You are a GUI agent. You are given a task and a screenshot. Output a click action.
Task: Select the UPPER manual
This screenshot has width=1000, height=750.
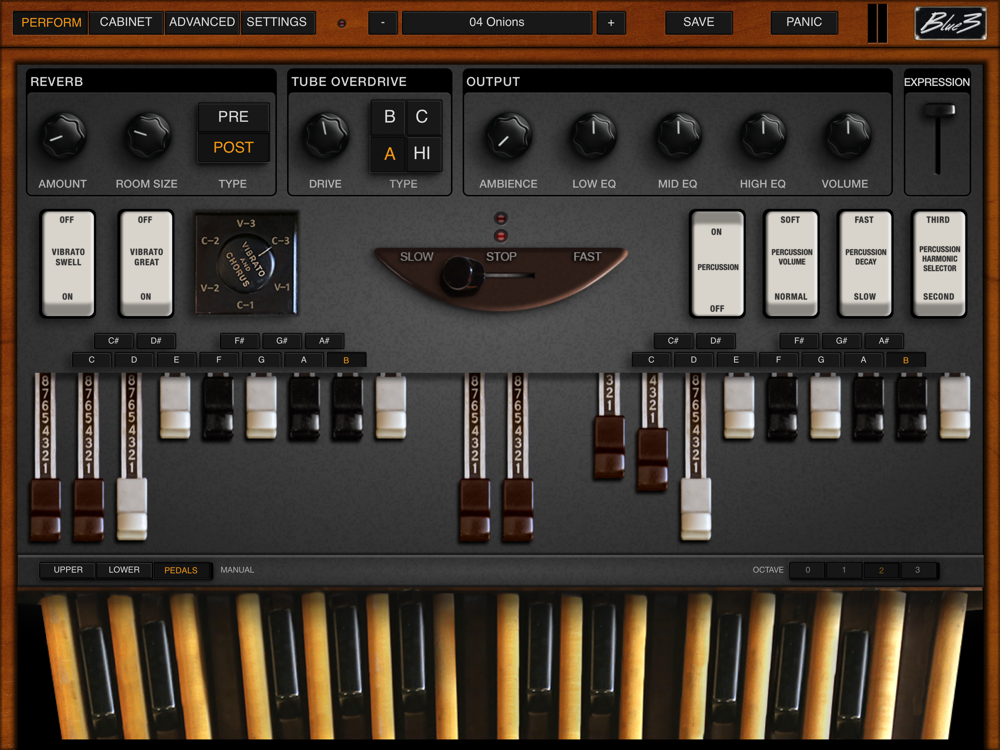68,570
